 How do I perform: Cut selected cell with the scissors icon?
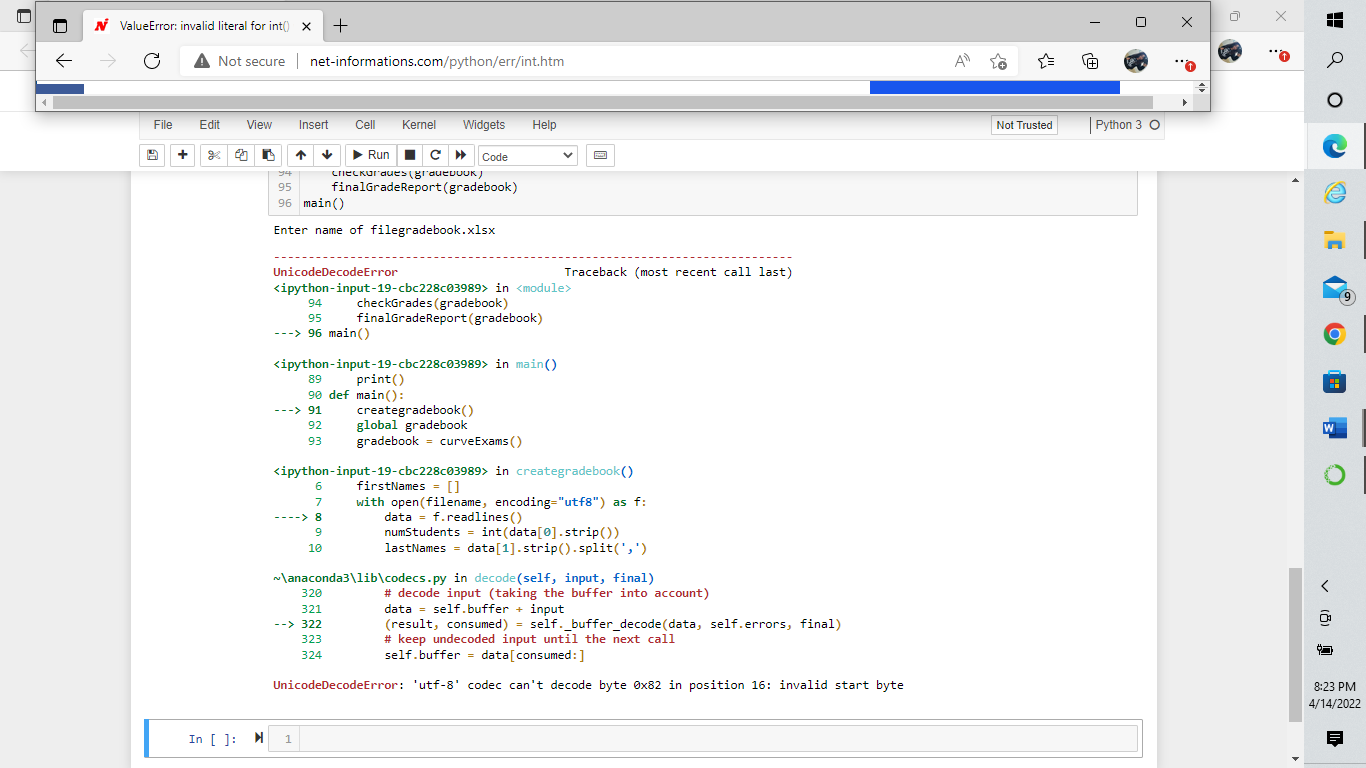[213, 155]
